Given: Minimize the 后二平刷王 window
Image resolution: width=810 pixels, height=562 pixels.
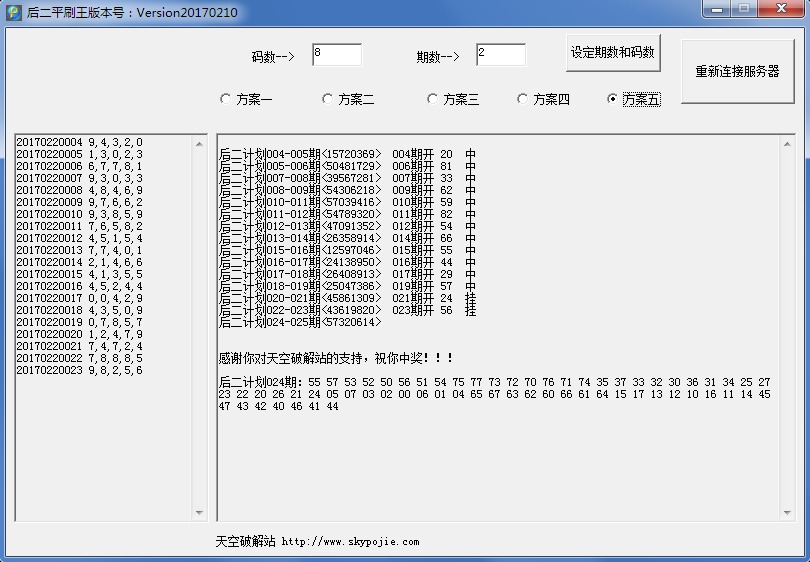Looking at the screenshot, I should pos(716,9).
